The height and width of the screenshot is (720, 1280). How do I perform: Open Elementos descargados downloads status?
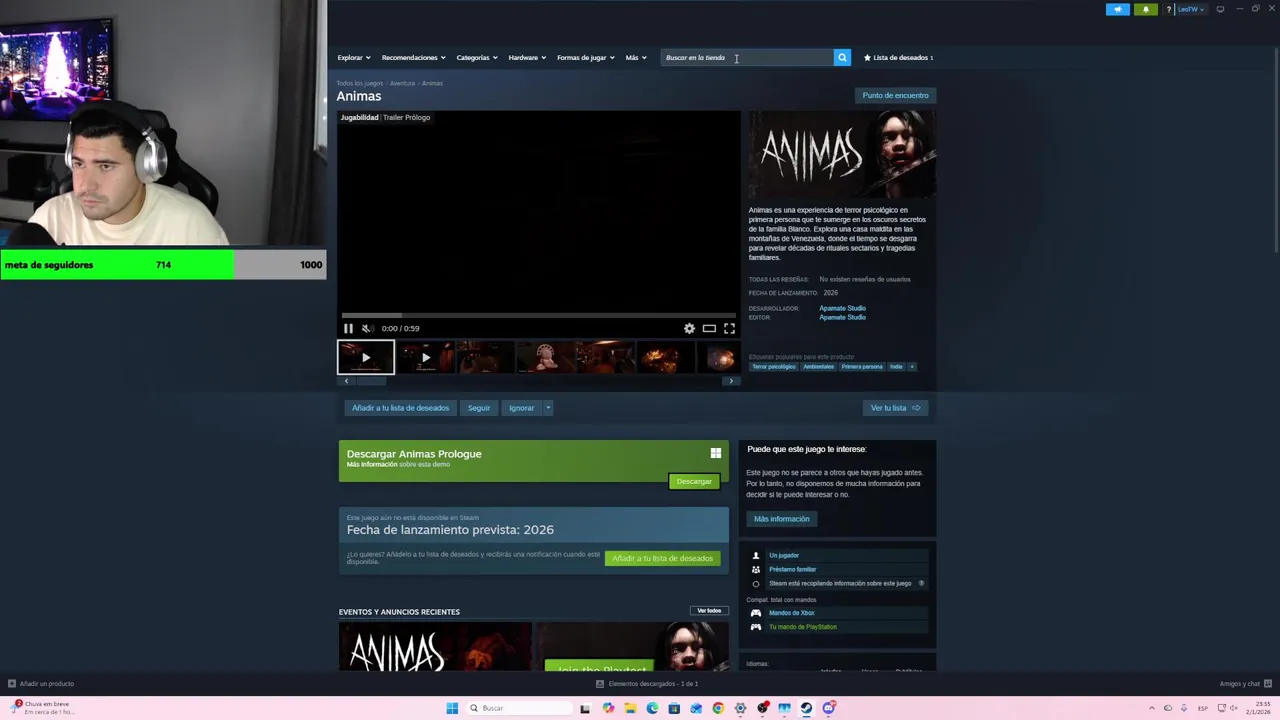click(647, 683)
